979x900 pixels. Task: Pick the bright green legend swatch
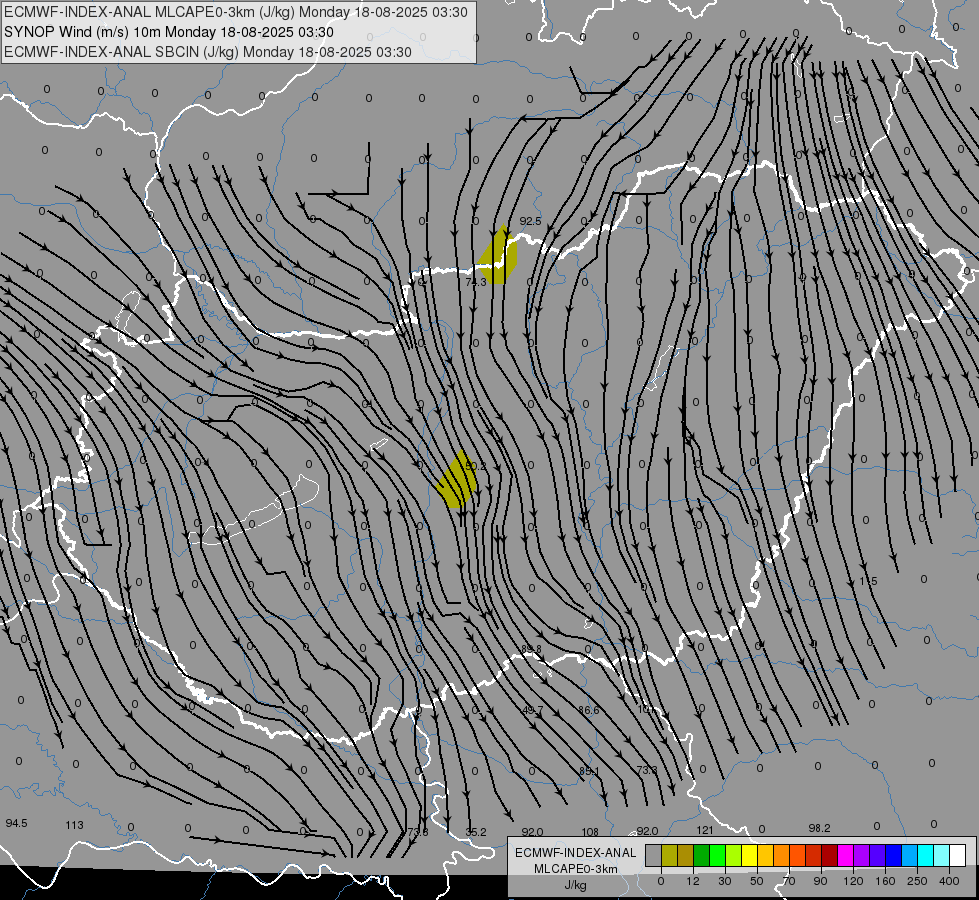pos(717,856)
